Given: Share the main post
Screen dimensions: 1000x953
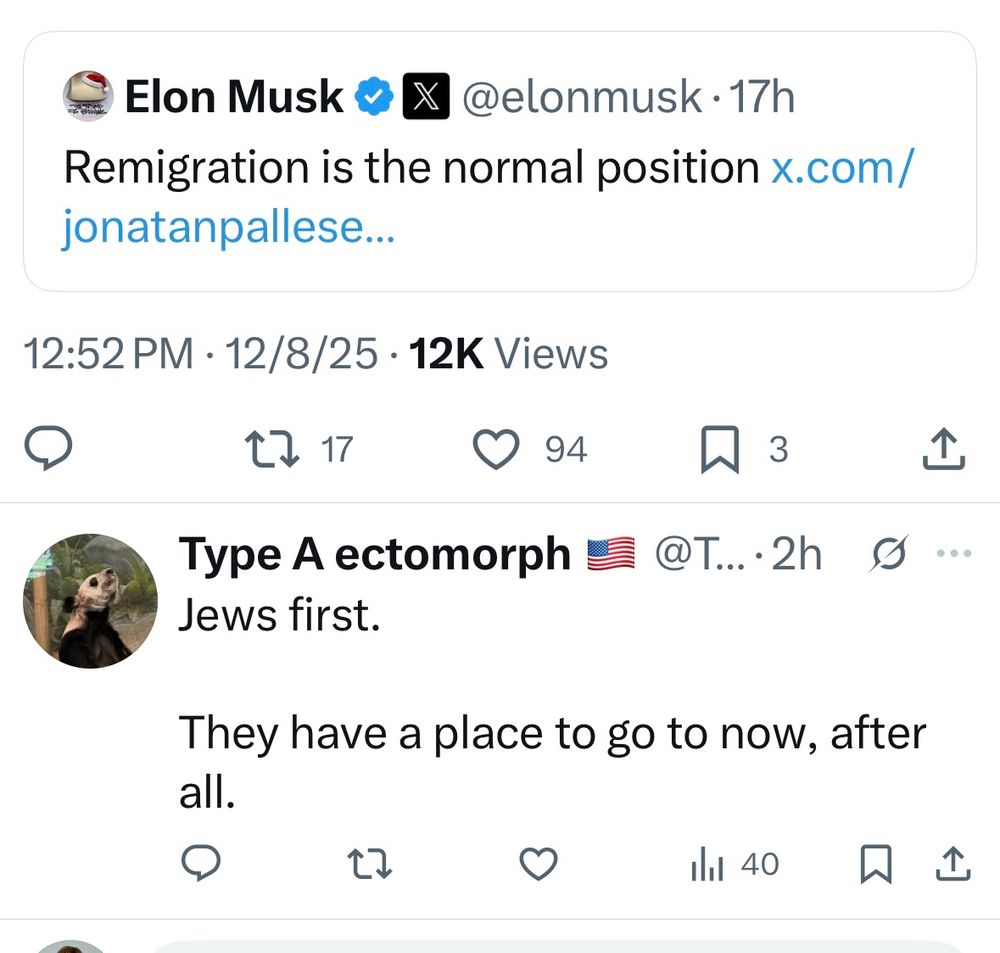Looking at the screenshot, I should point(944,450).
